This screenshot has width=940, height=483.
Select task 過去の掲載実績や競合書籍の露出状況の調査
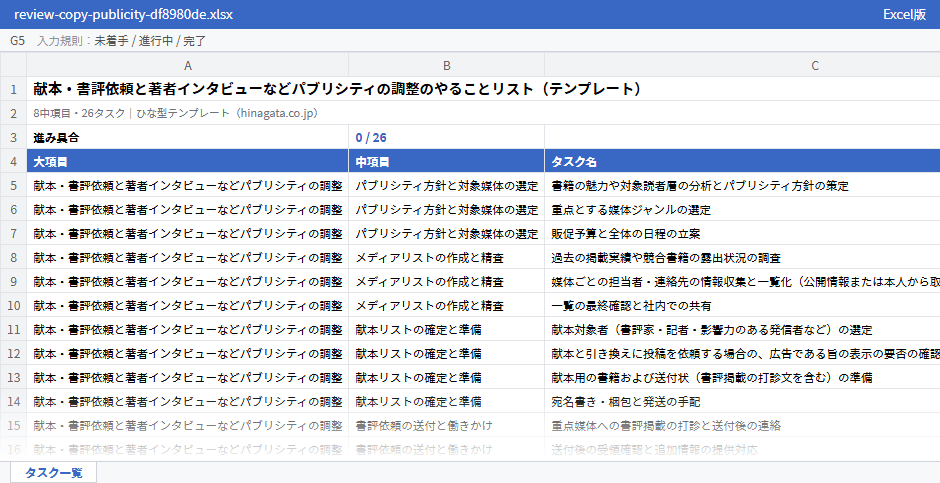pos(742,257)
